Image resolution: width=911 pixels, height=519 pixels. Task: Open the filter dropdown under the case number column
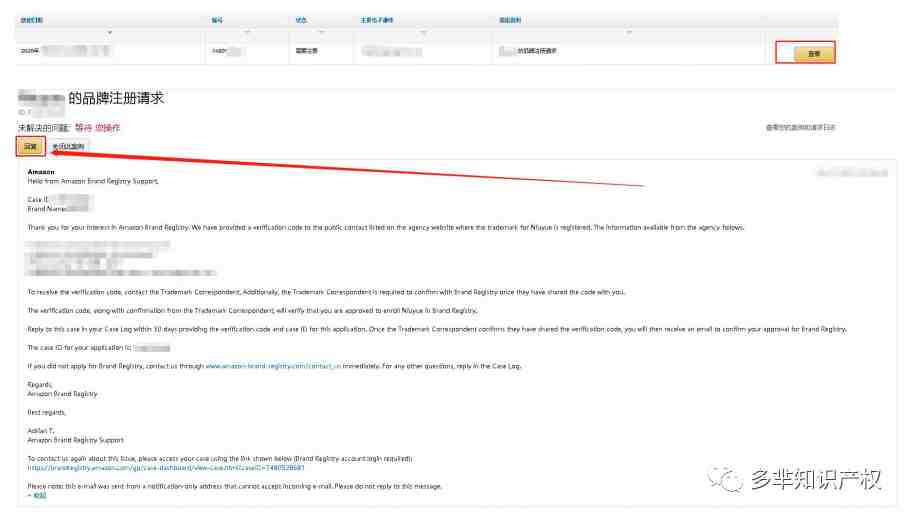(248, 33)
